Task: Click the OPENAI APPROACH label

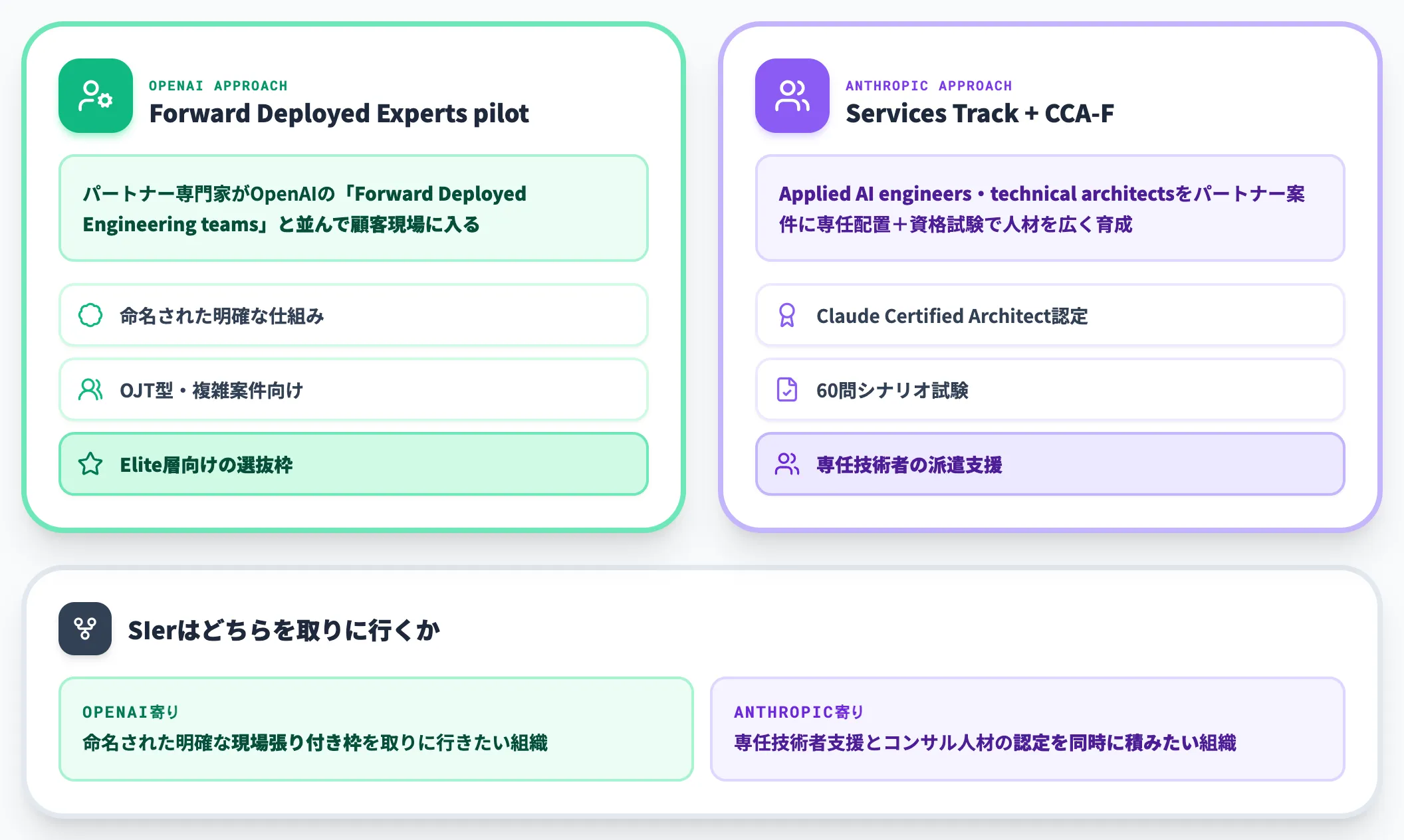Action: pyautogui.click(x=219, y=86)
